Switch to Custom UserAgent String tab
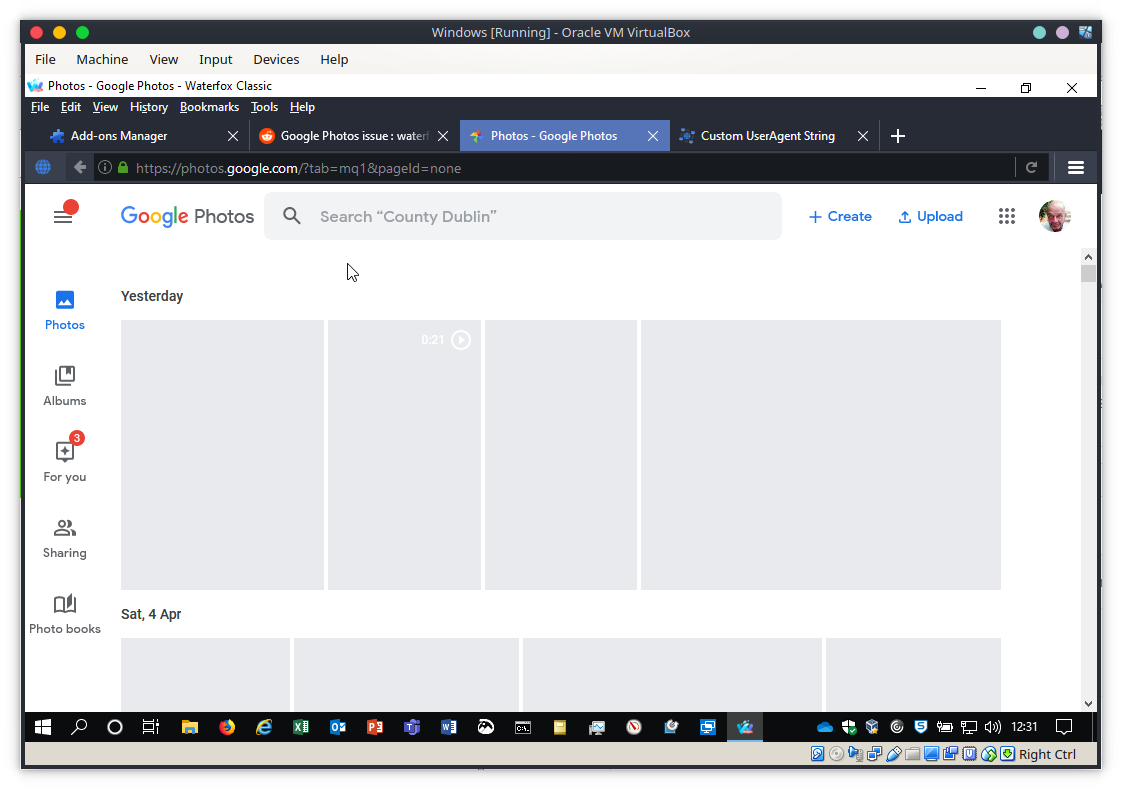 [x=769, y=136]
